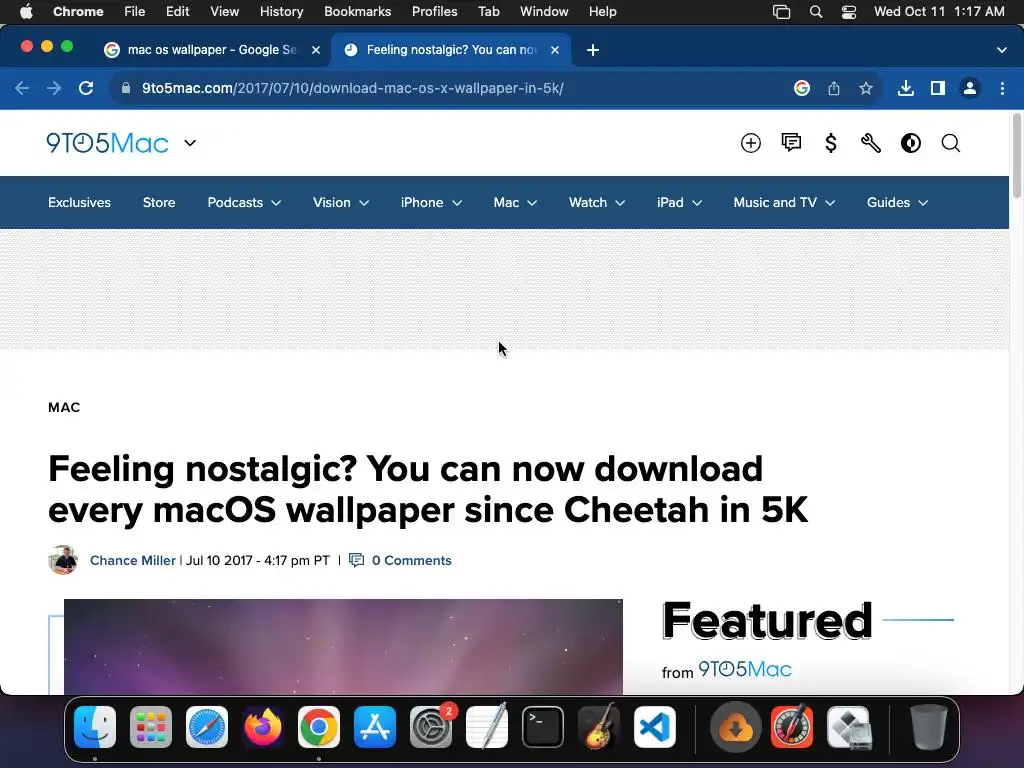Expand the Vision nav dropdown
Viewport: 1024px width, 768px height.
[341, 202]
